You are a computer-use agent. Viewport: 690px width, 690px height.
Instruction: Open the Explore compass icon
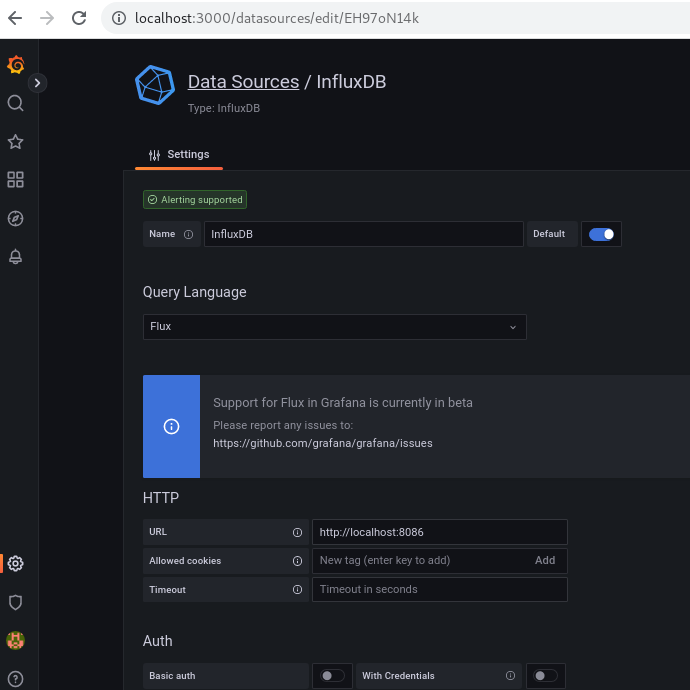[15, 218]
